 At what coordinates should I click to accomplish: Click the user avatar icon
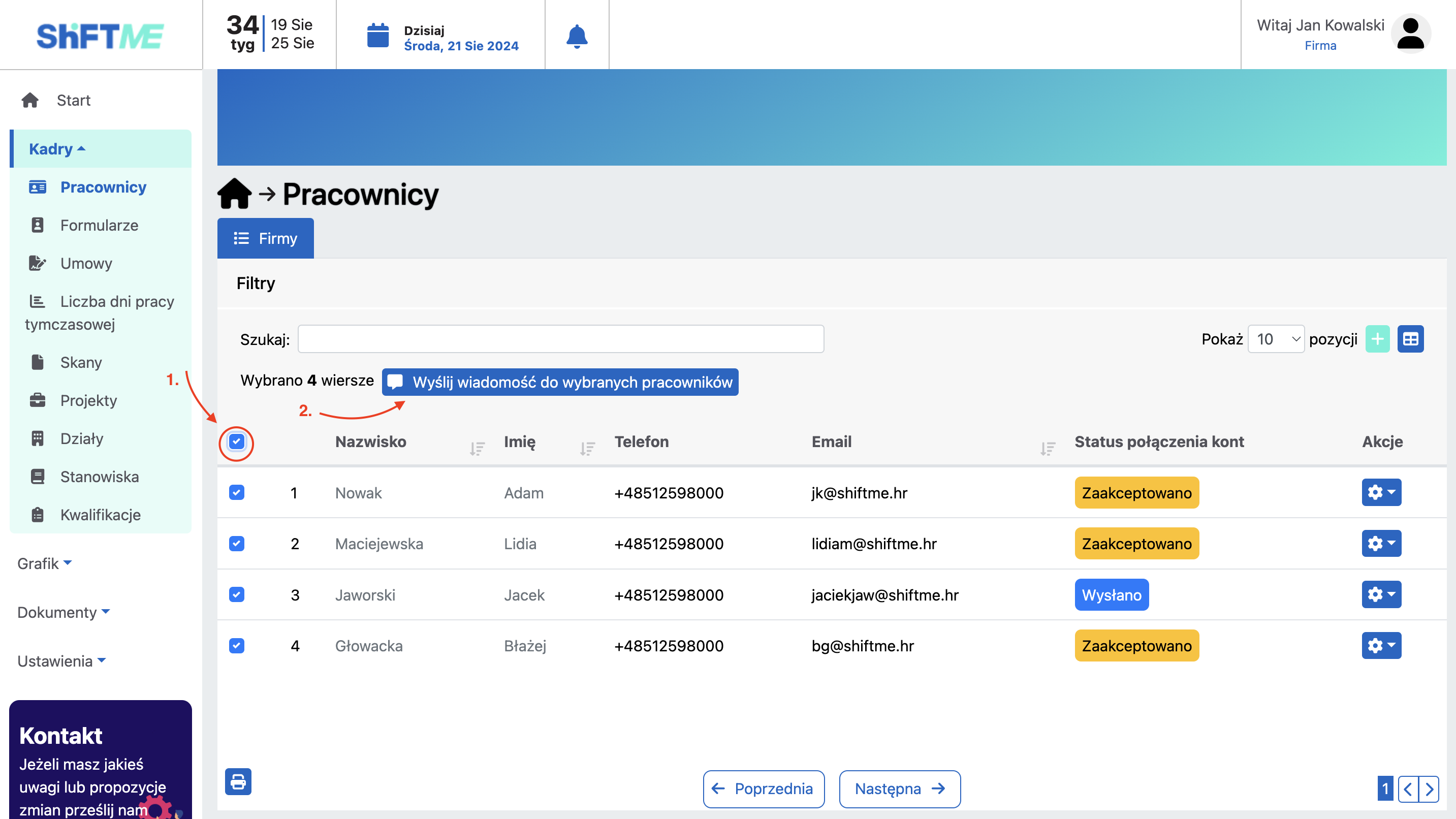tap(1410, 34)
